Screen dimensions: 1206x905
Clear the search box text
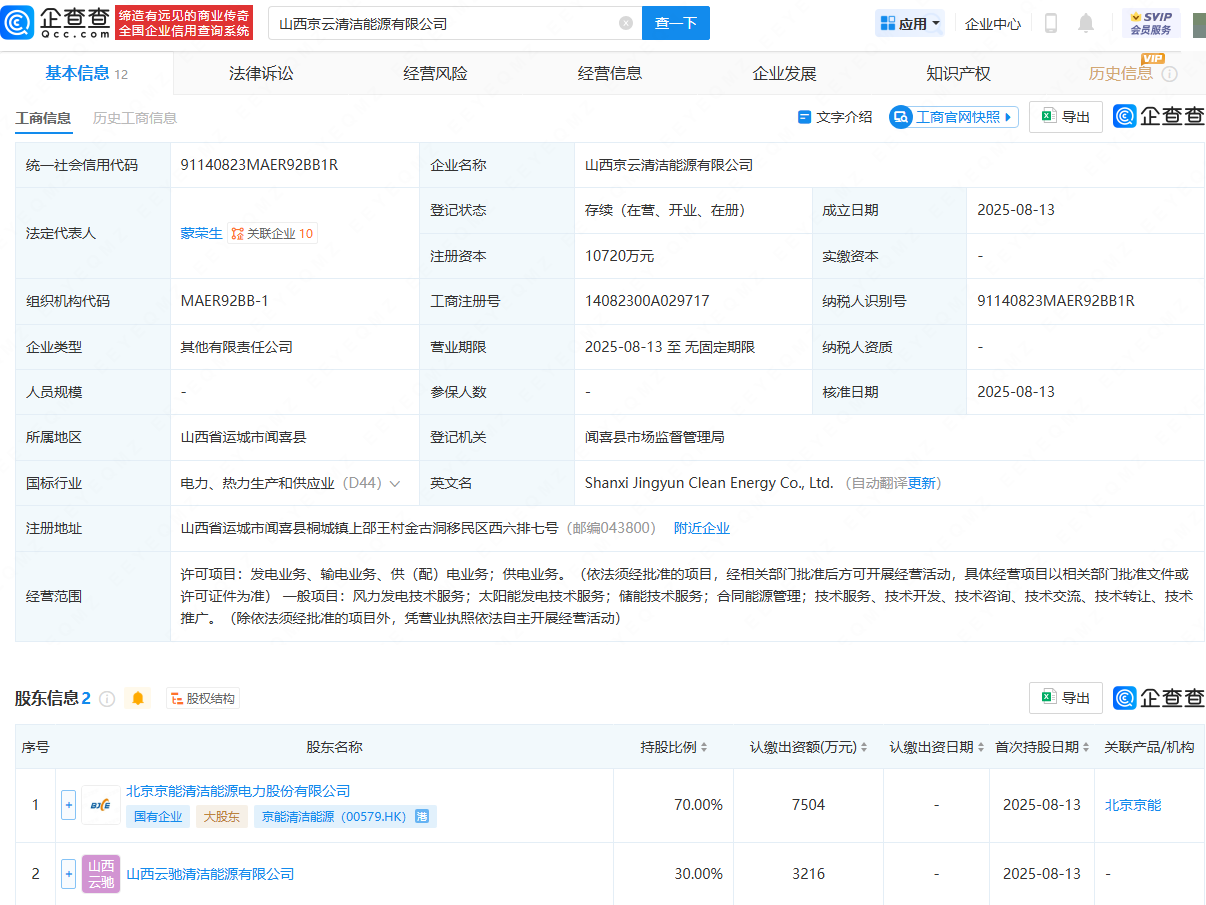coord(626,23)
